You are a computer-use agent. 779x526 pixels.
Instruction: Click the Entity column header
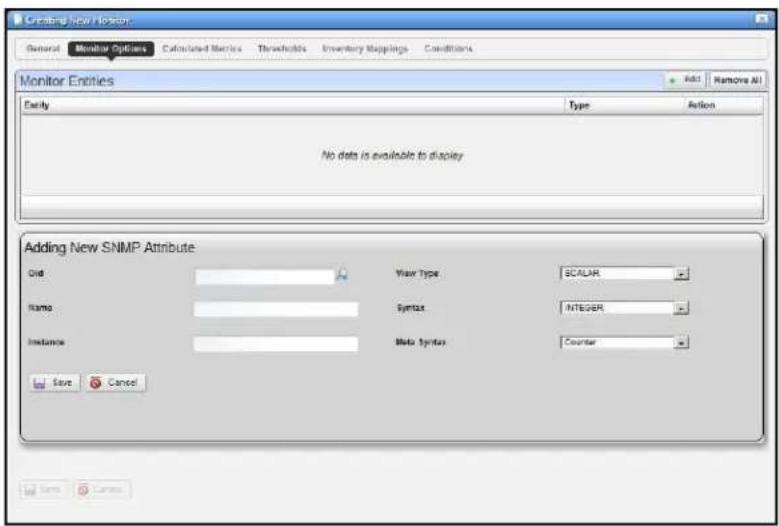tap(293, 105)
